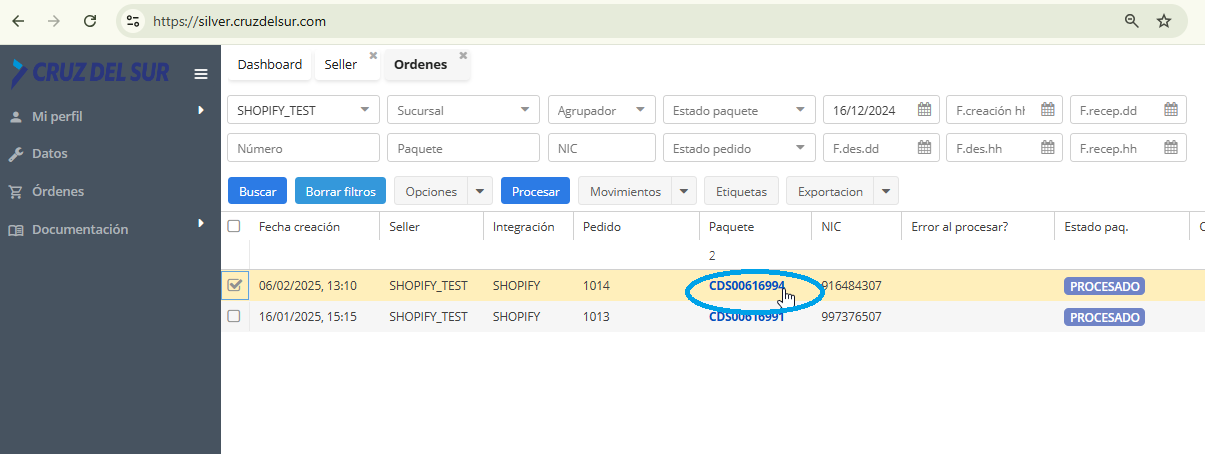Open package link CDS00616991
The width and height of the screenshot is (1205, 454).
click(x=746, y=317)
